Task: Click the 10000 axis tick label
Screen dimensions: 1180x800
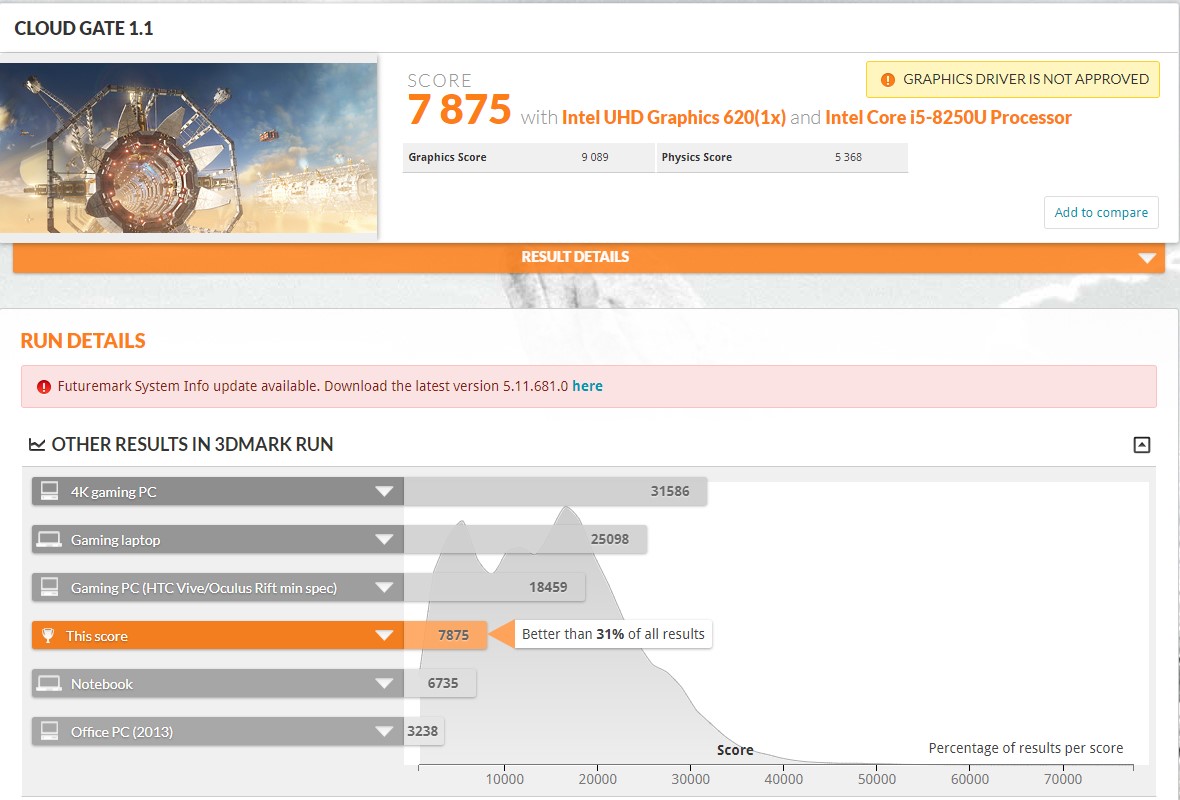Action: tap(504, 780)
